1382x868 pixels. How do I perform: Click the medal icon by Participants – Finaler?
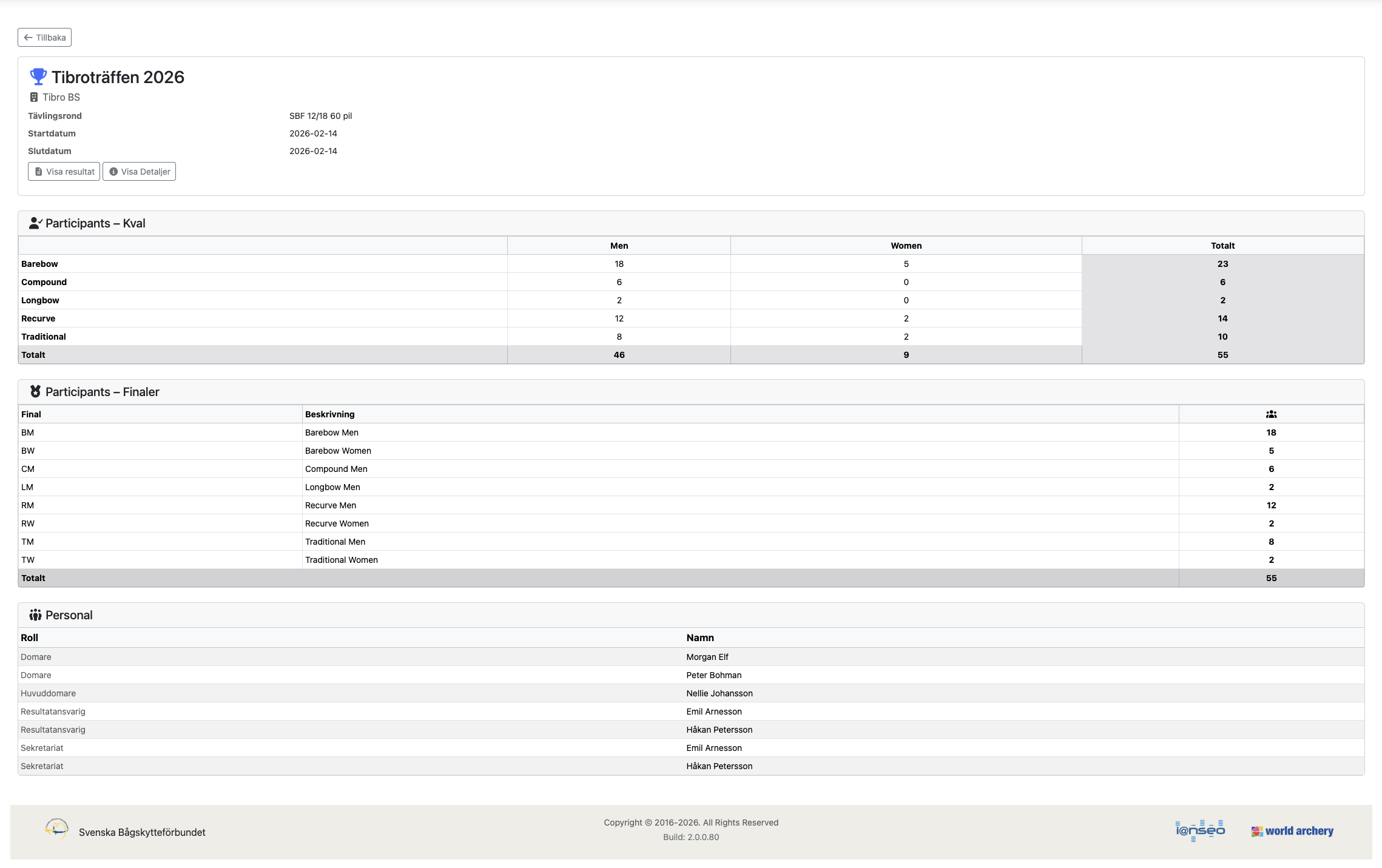tap(35, 392)
